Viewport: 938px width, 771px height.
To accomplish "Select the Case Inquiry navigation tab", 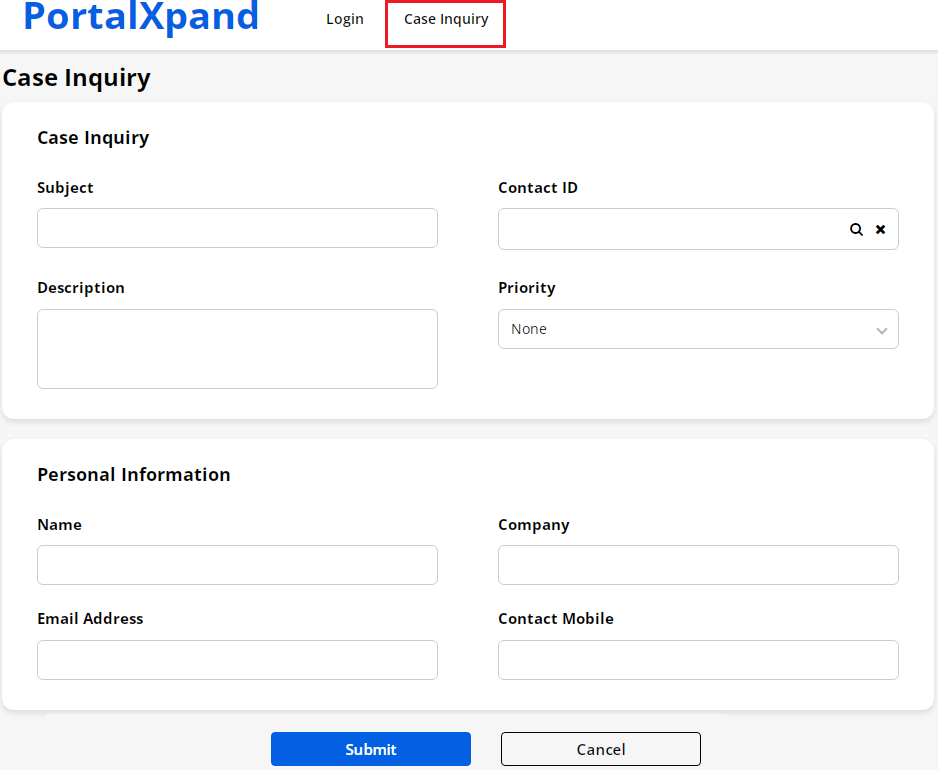I will coord(446,20).
